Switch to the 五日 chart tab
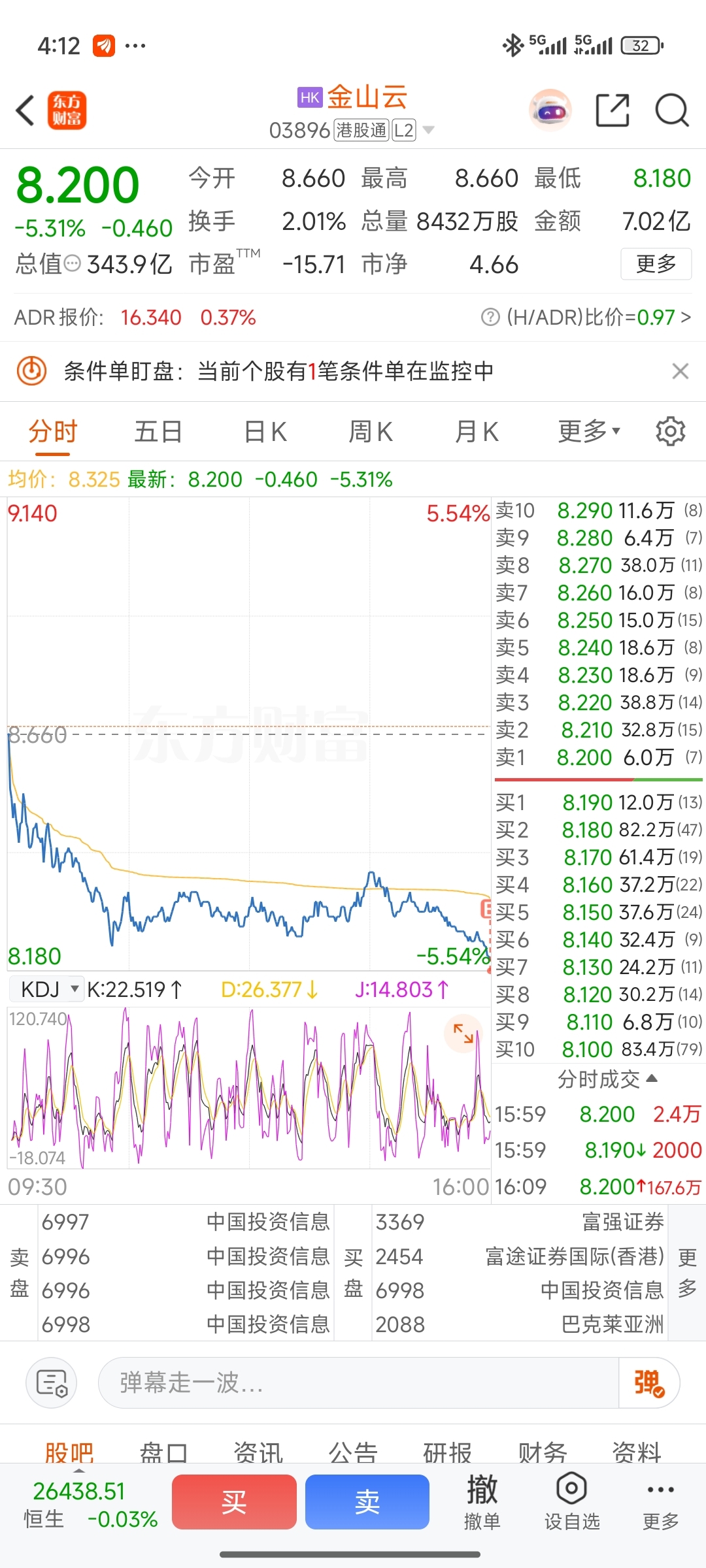This screenshot has height=1568, width=706. [158, 432]
